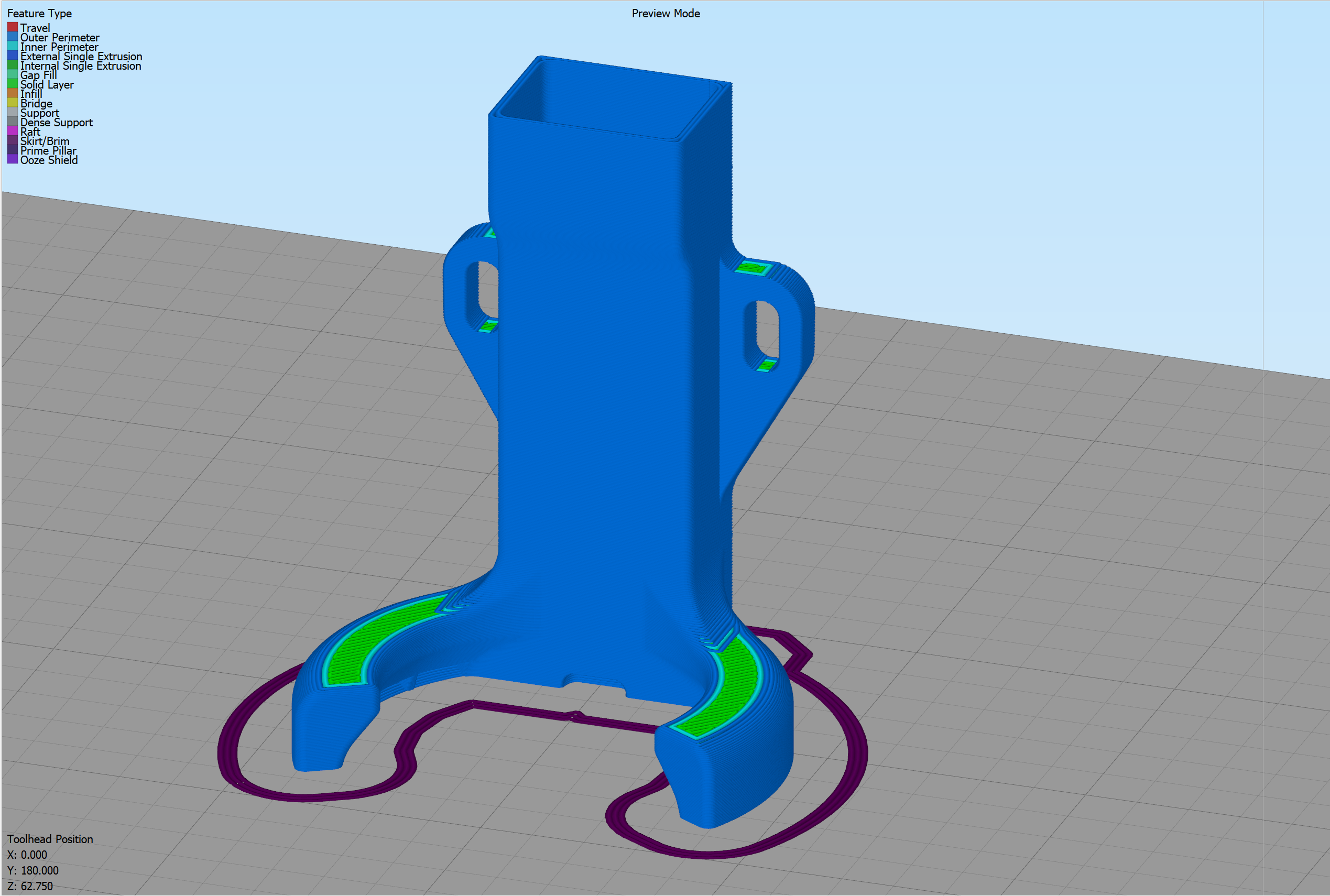Screen dimensions: 1330x896
Task: Click the Internal Single Extrusion swatch
Action: (12, 65)
